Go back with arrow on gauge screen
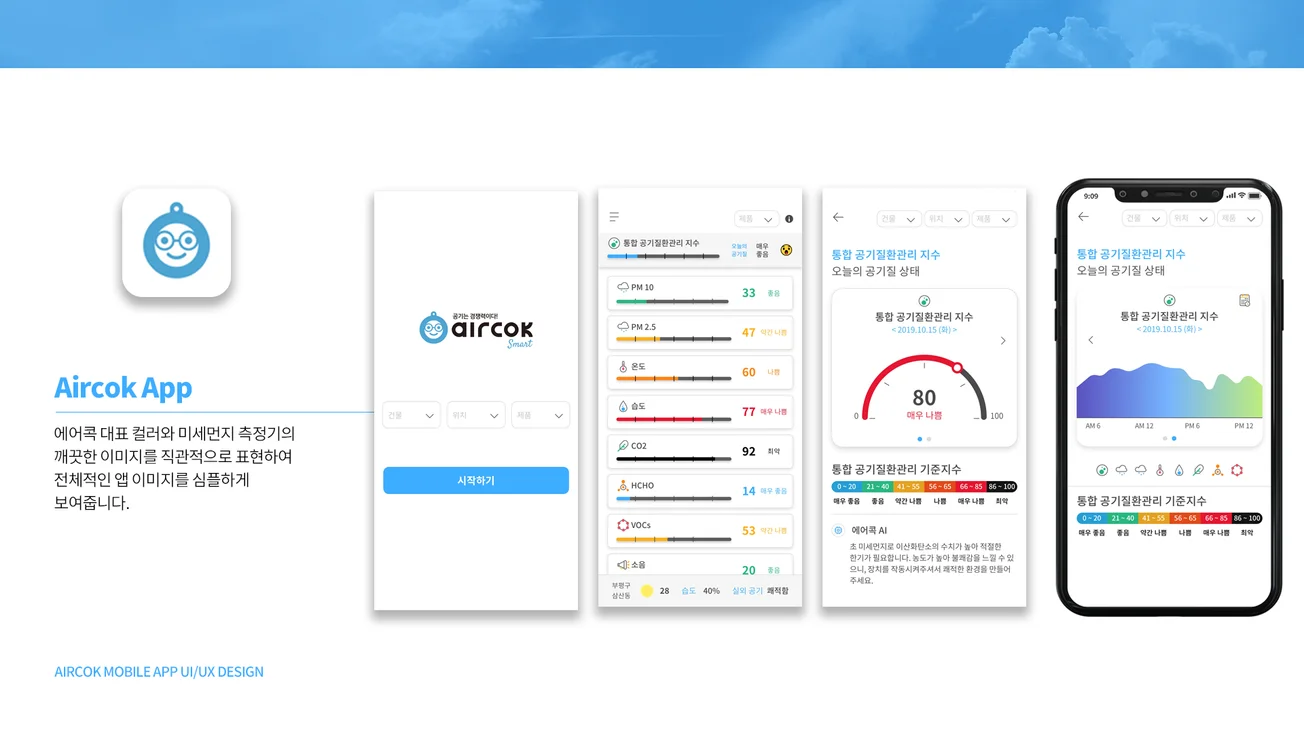 (x=838, y=217)
